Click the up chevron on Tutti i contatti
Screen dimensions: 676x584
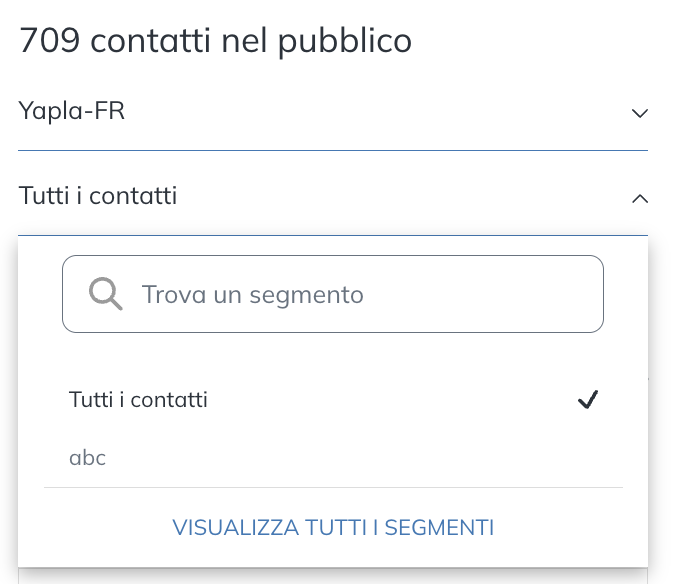click(x=640, y=199)
